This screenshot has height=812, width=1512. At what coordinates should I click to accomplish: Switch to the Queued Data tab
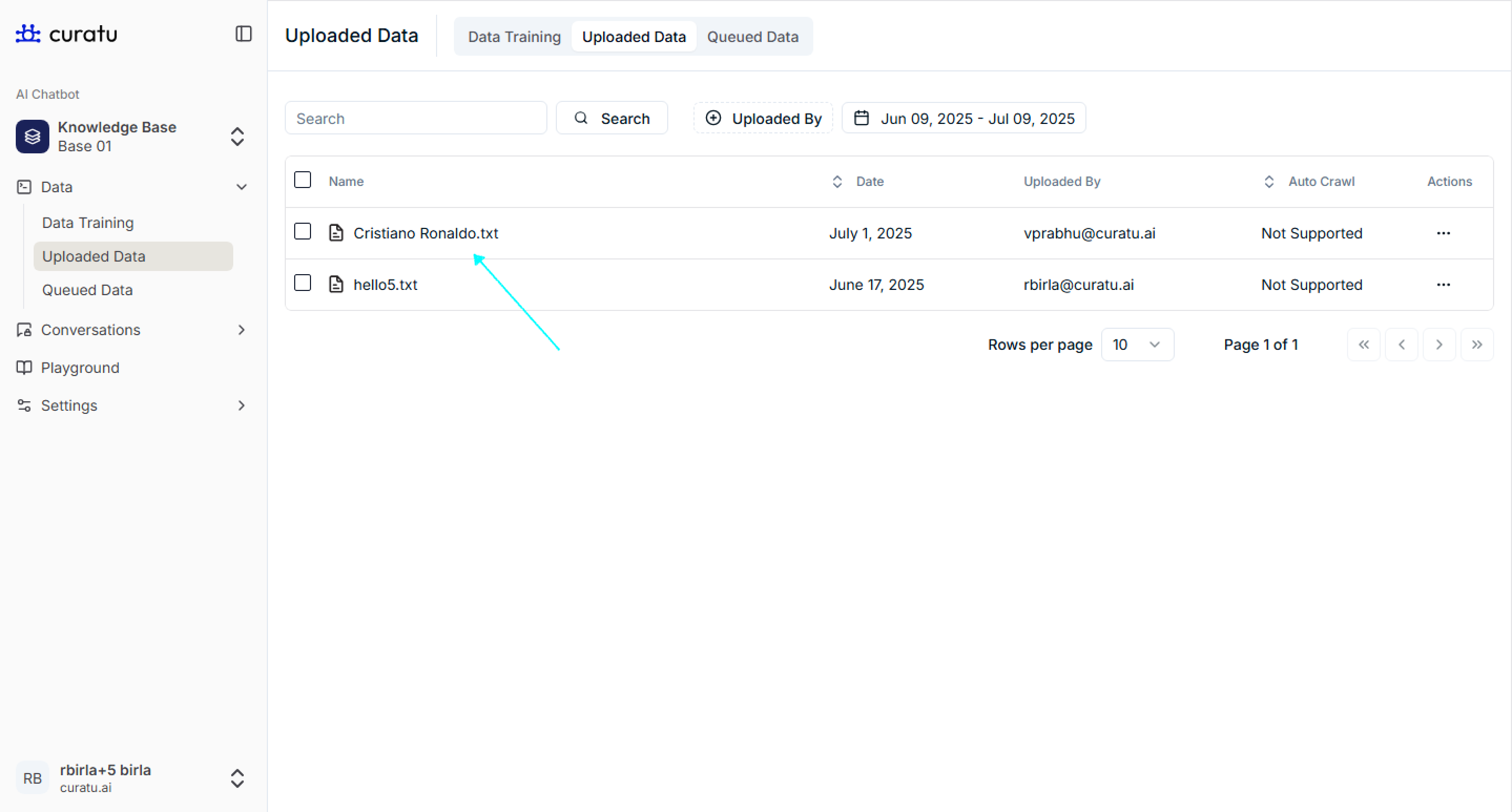[x=752, y=37]
